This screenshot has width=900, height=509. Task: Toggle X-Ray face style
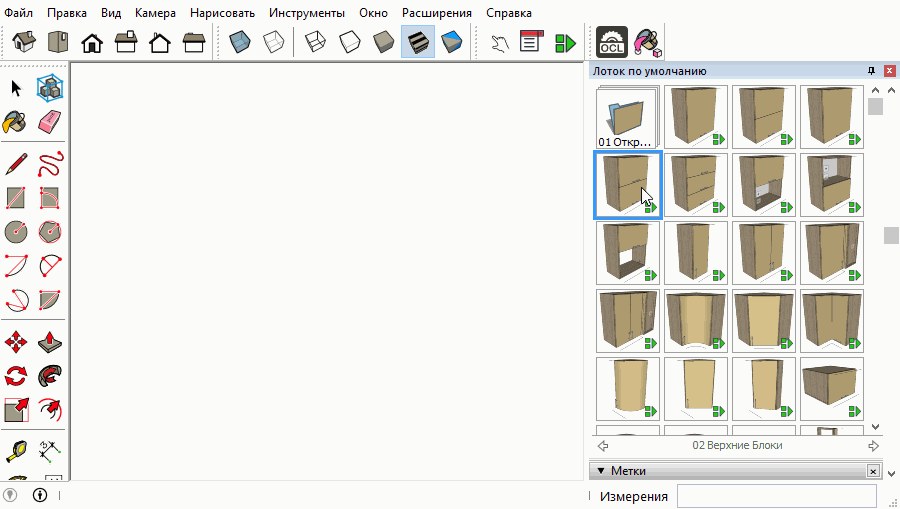pyautogui.click(x=240, y=42)
